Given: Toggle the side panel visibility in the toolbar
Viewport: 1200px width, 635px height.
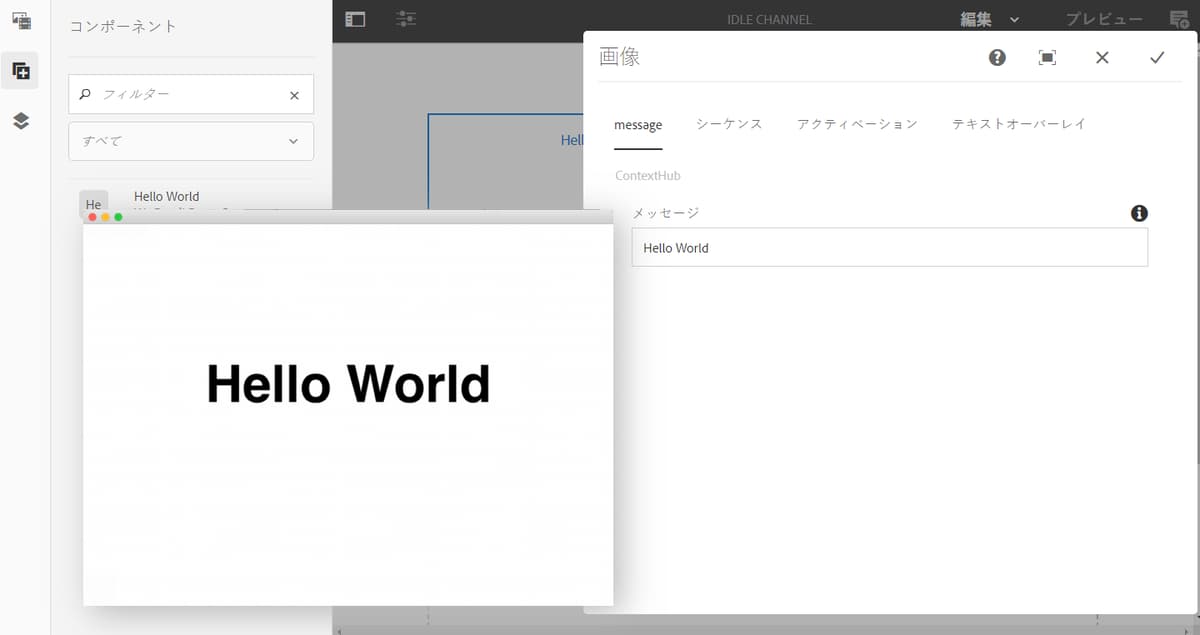Looking at the screenshot, I should 354,18.
